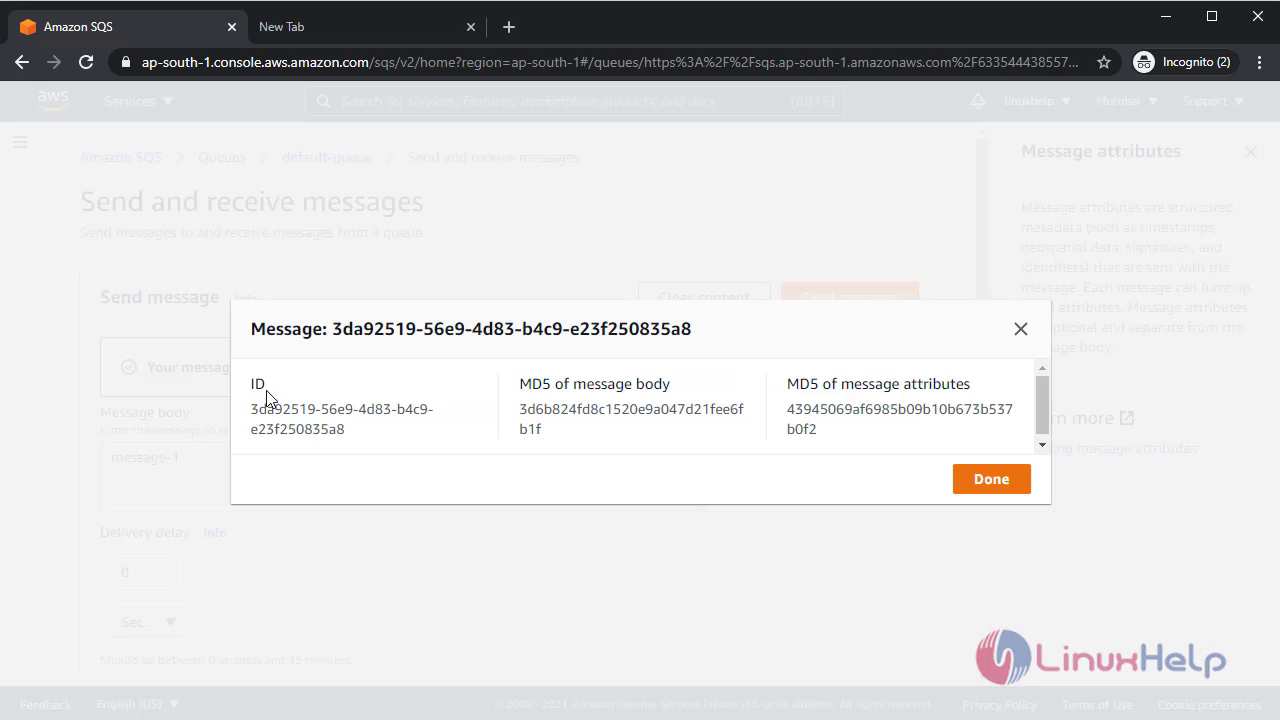Image resolution: width=1280 pixels, height=720 pixels.
Task: Open a new browser tab
Action: tap(508, 27)
